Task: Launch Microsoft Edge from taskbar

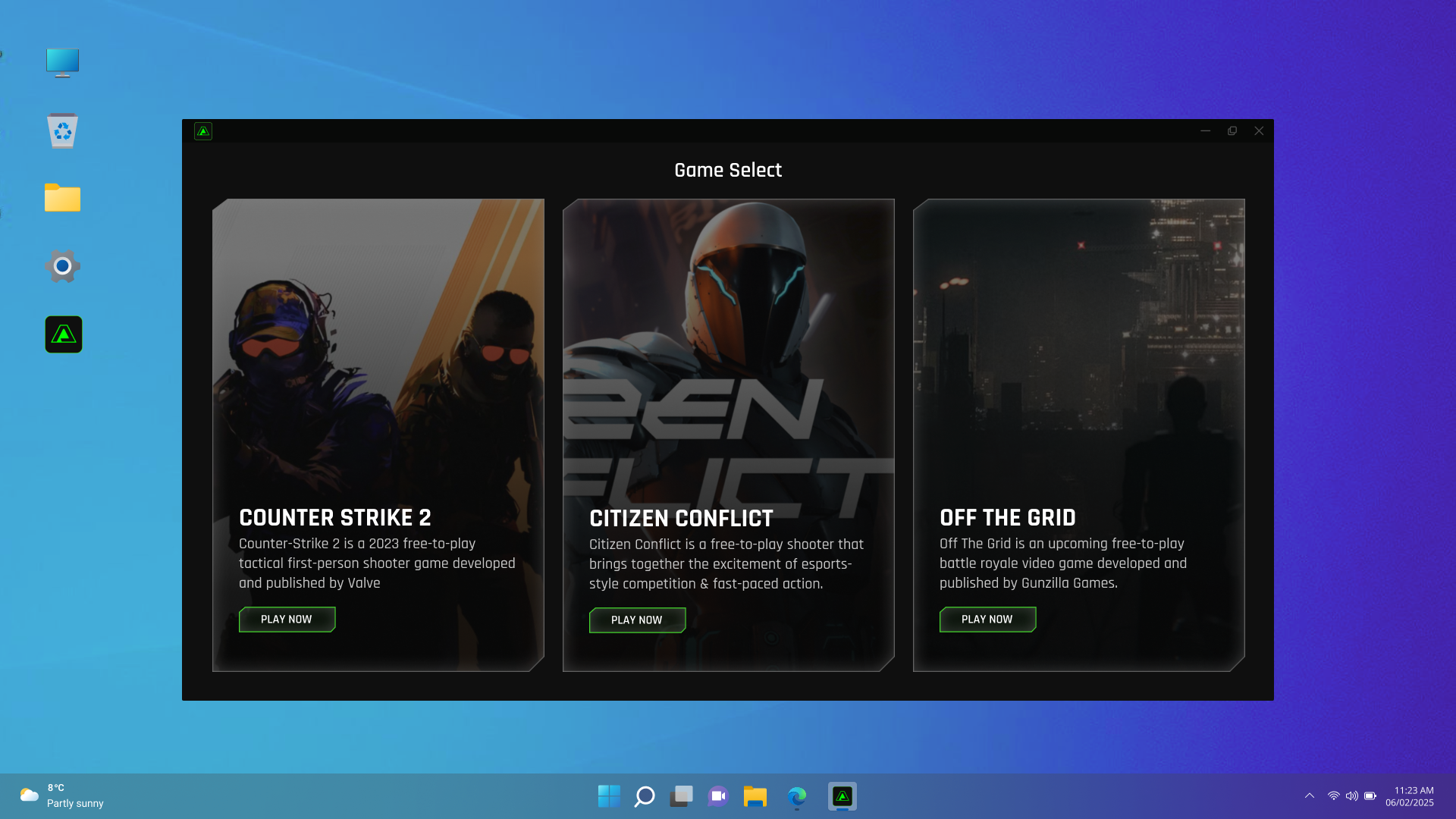Action: (796, 796)
